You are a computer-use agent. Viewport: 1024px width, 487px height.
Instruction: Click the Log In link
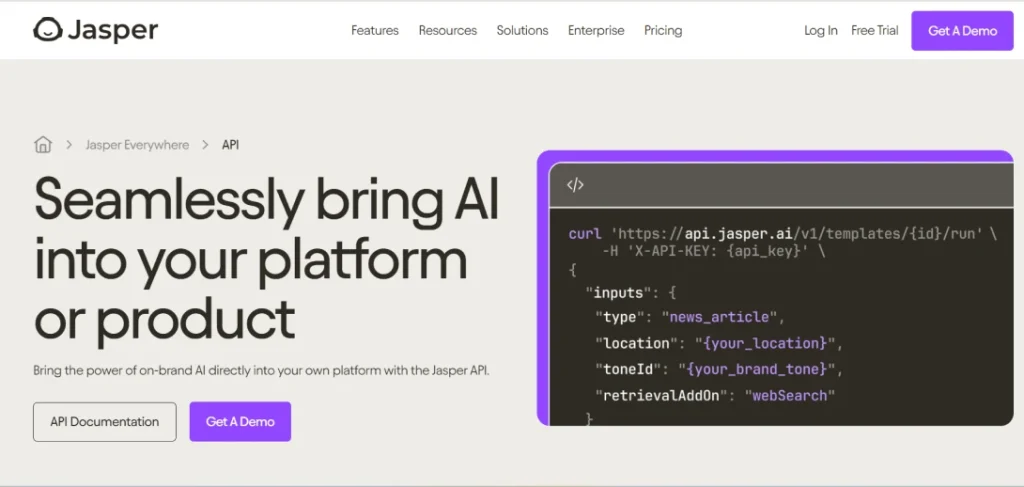(x=821, y=31)
